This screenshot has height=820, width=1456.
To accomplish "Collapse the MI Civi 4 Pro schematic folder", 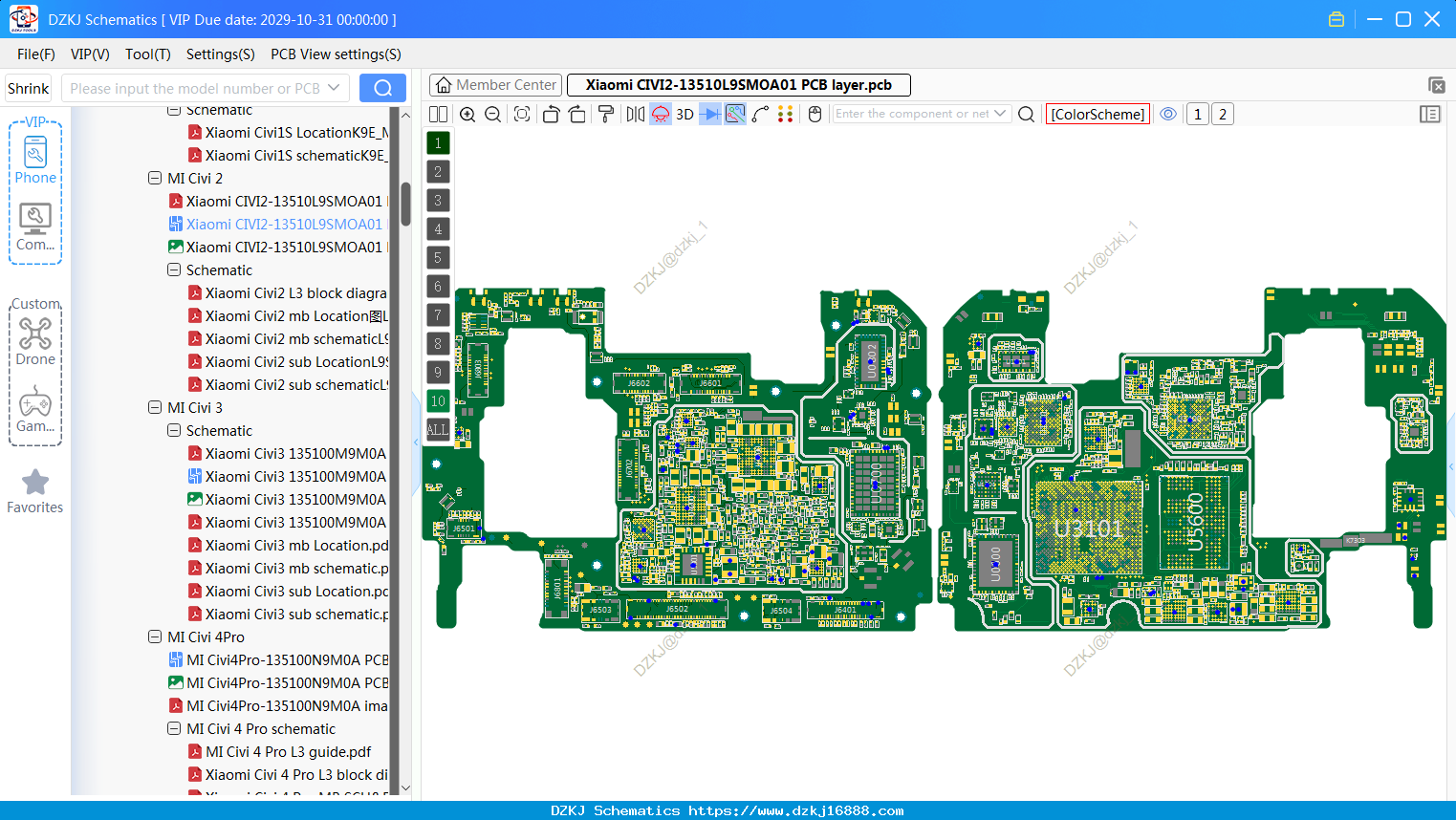I will tap(174, 729).
